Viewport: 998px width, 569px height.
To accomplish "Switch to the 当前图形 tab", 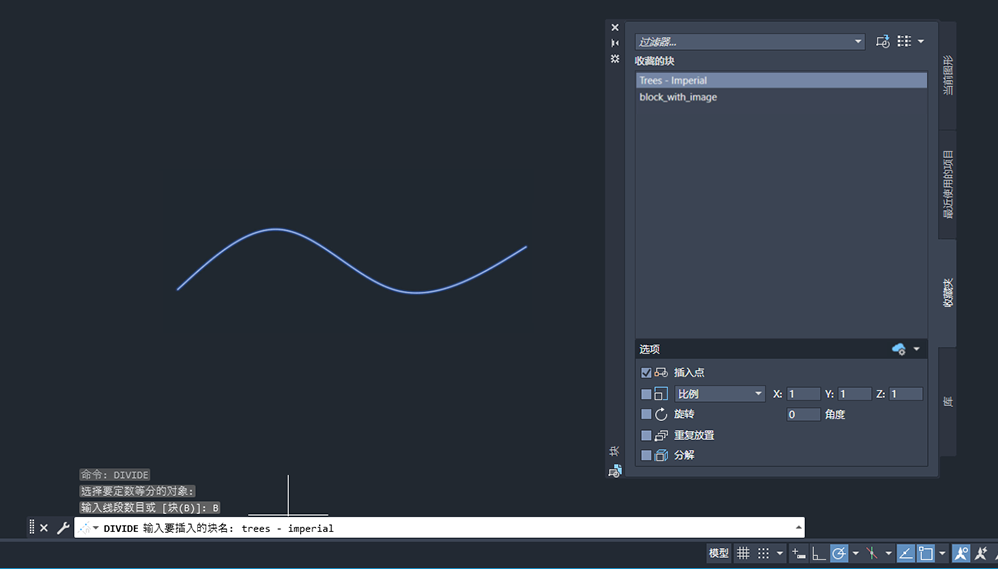I will (948, 76).
